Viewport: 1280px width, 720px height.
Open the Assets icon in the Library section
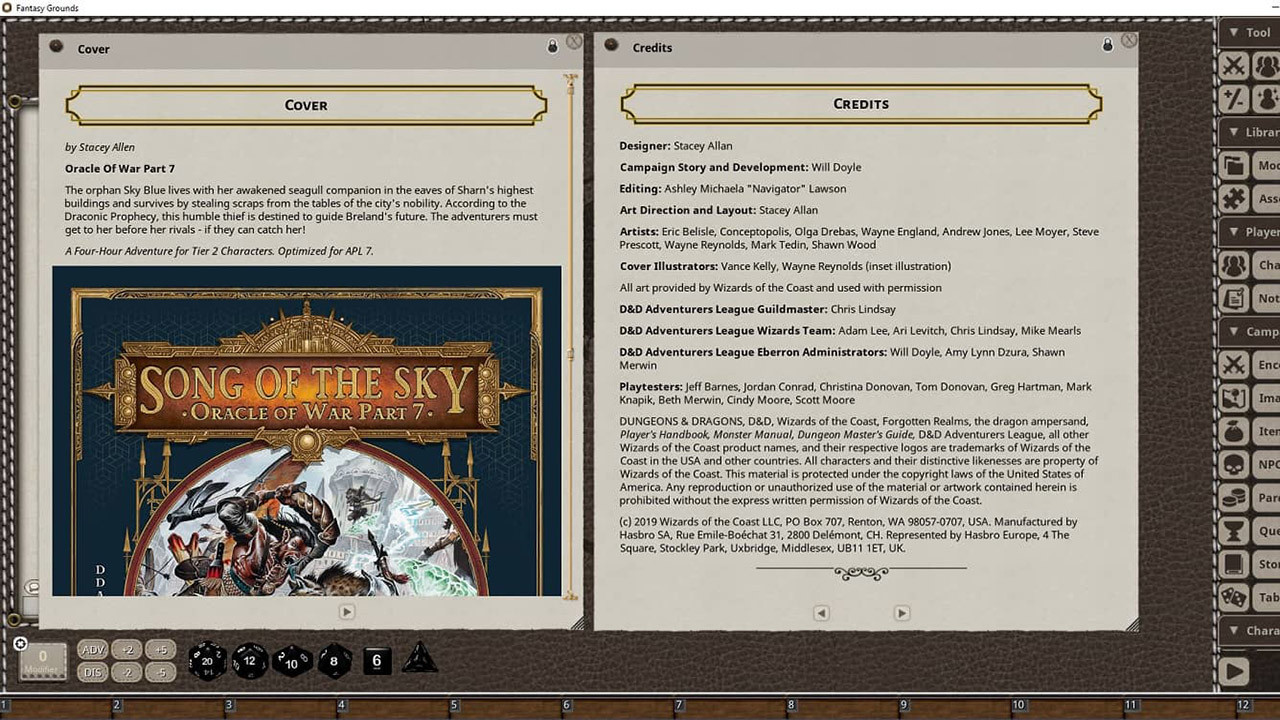tap(1235, 198)
